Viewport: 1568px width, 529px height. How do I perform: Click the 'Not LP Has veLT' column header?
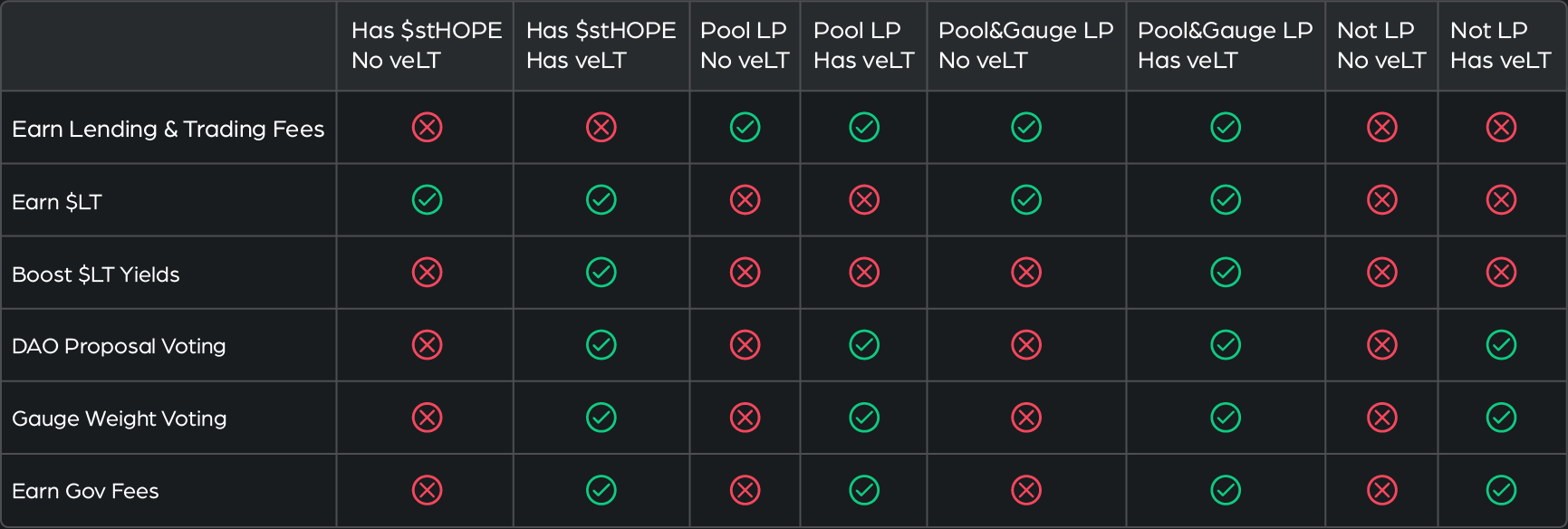point(1501,45)
